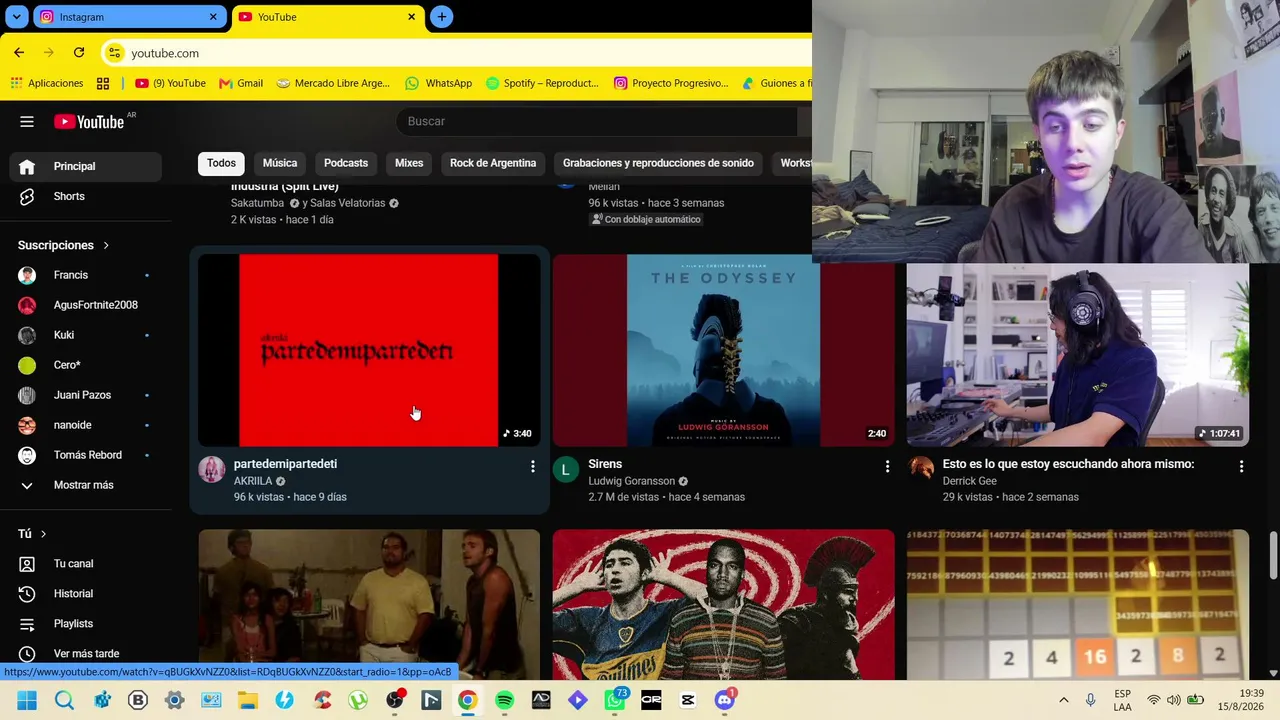
Task: Open Discord from the taskbar
Action: pos(725,700)
